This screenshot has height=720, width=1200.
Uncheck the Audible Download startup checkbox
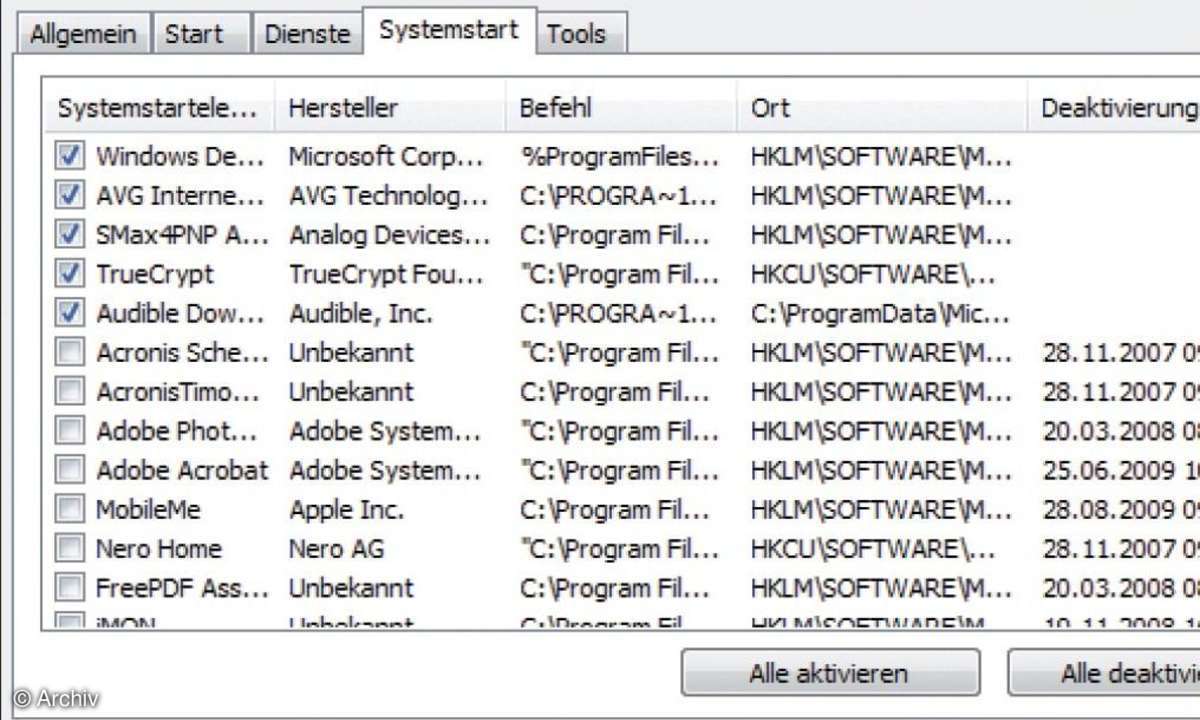[70, 313]
